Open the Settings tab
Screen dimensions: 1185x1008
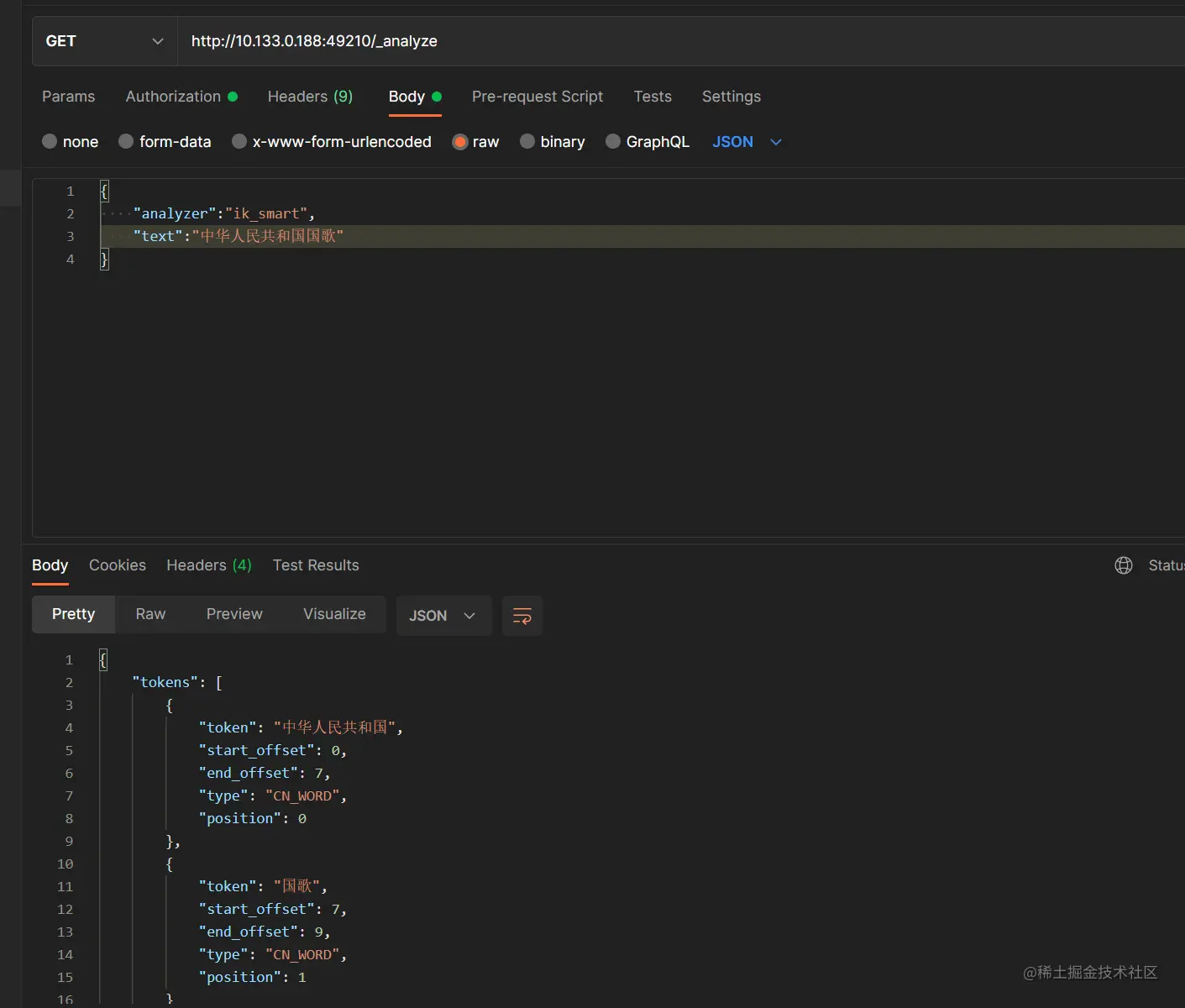(731, 97)
